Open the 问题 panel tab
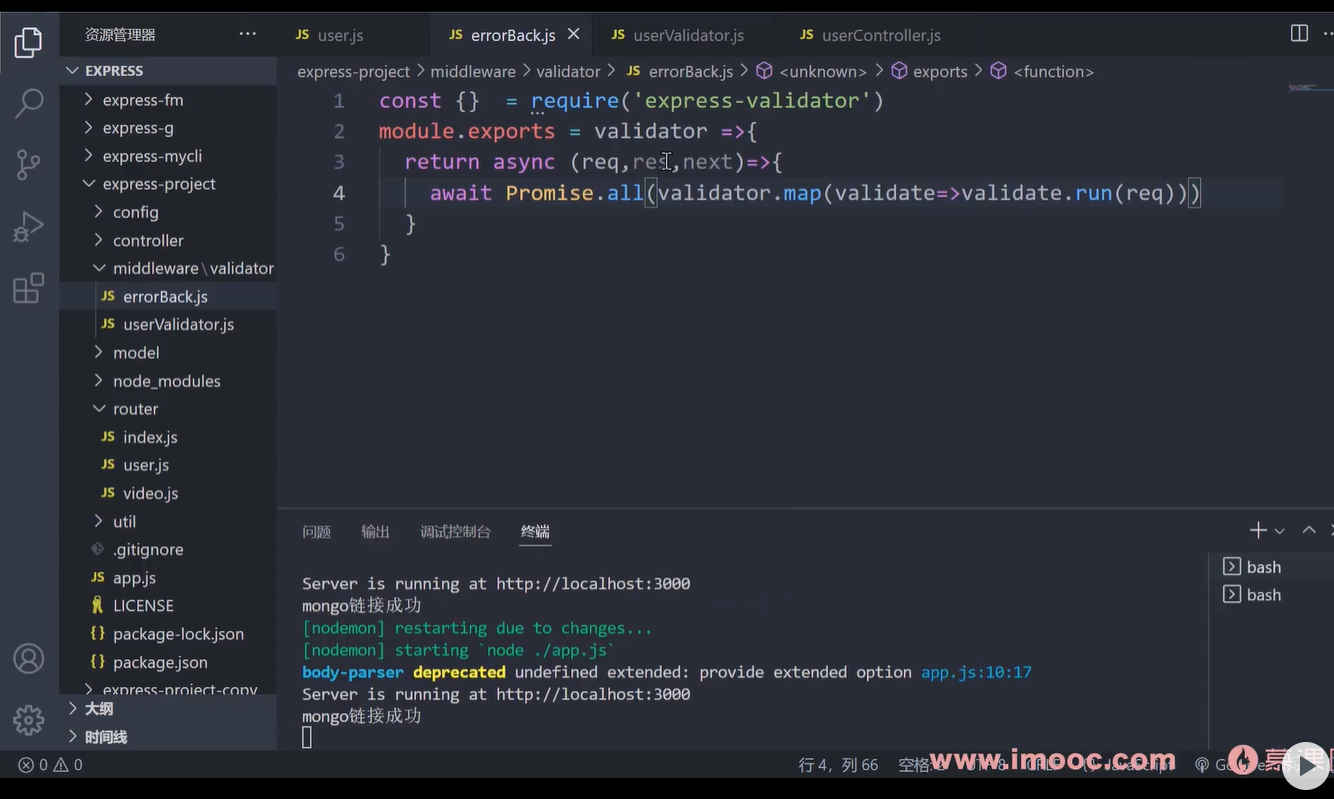 (x=317, y=532)
